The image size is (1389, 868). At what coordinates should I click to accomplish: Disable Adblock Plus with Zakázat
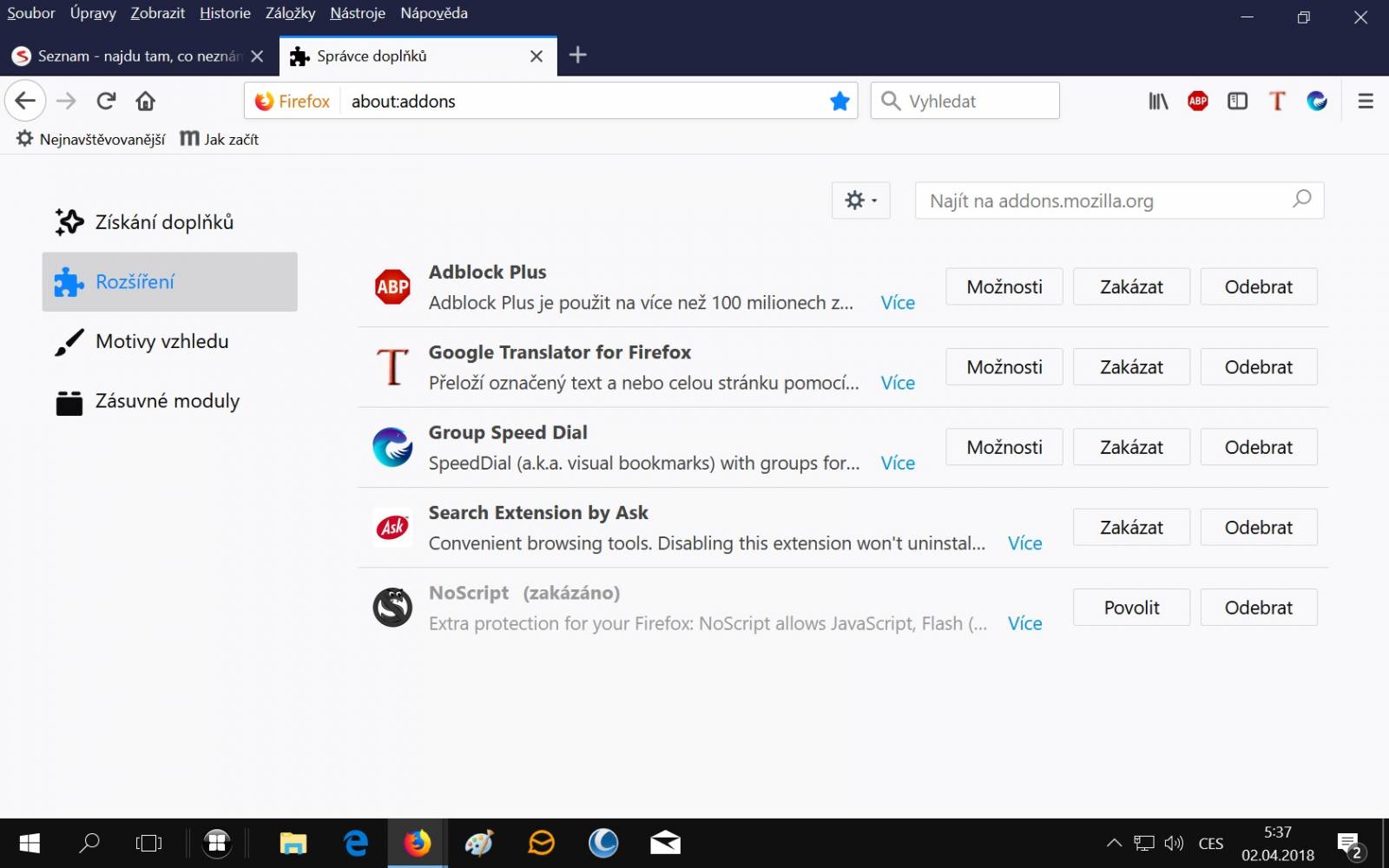[x=1131, y=286]
